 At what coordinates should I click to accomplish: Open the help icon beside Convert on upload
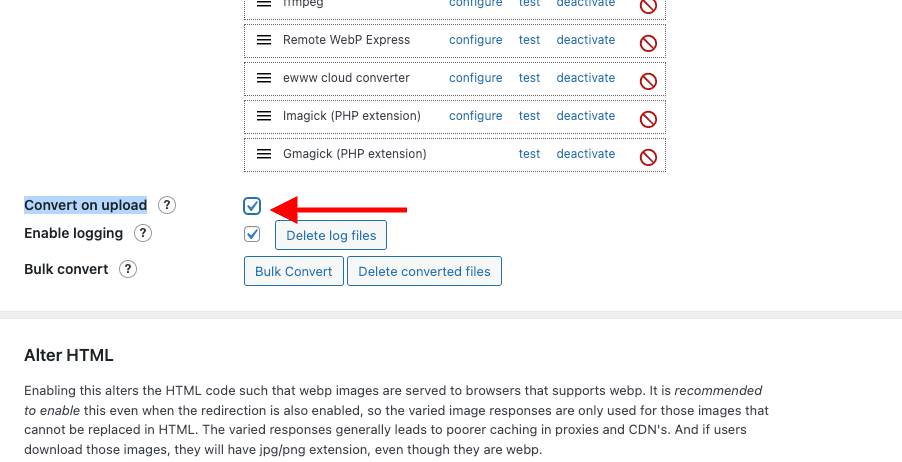[x=167, y=205]
